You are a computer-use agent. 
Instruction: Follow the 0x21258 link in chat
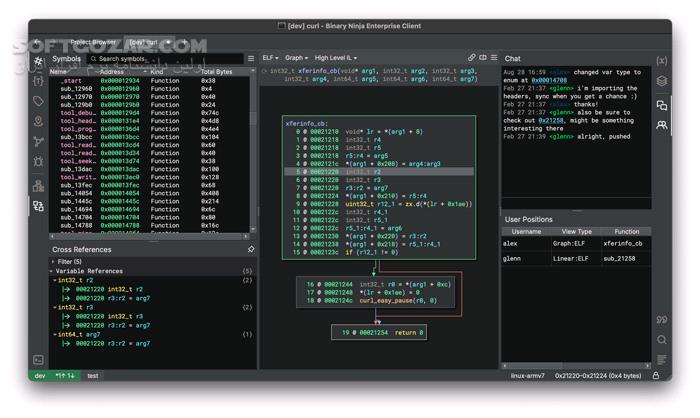(551, 121)
